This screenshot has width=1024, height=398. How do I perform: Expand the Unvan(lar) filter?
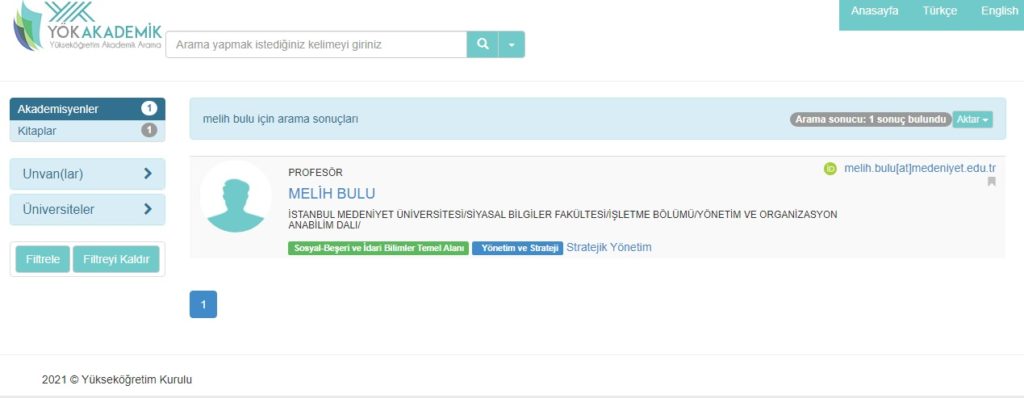click(x=88, y=174)
